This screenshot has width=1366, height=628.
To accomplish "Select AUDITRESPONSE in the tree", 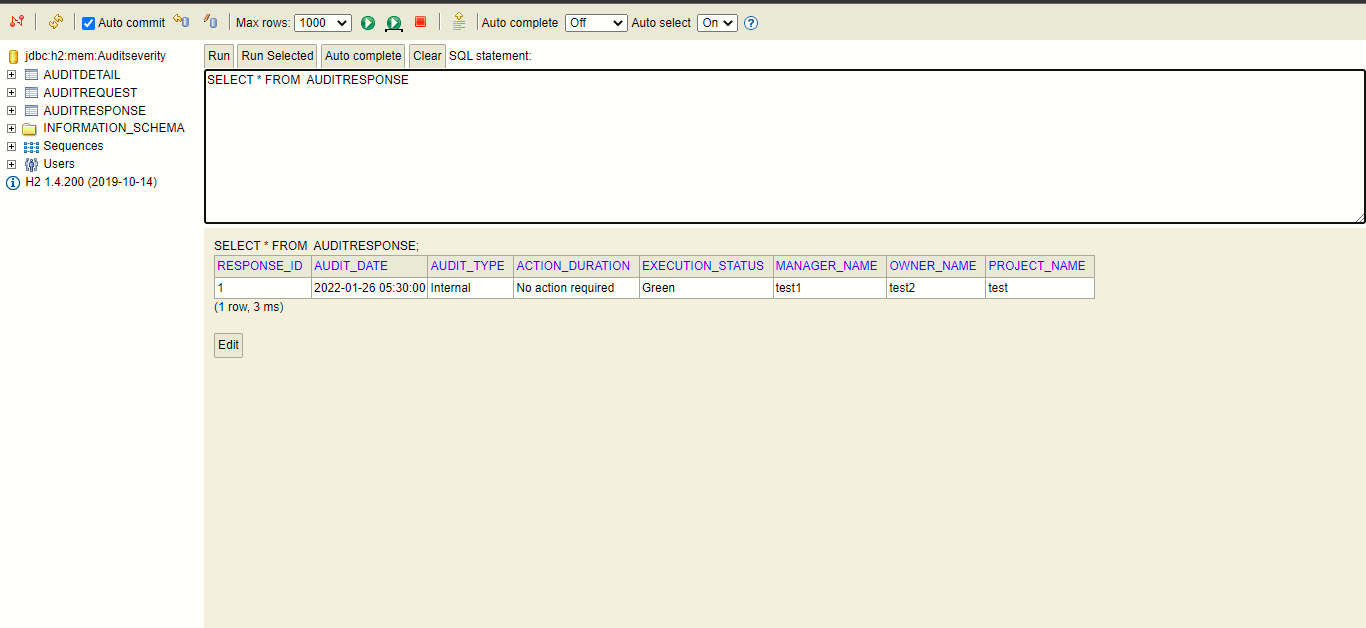I will tap(94, 111).
